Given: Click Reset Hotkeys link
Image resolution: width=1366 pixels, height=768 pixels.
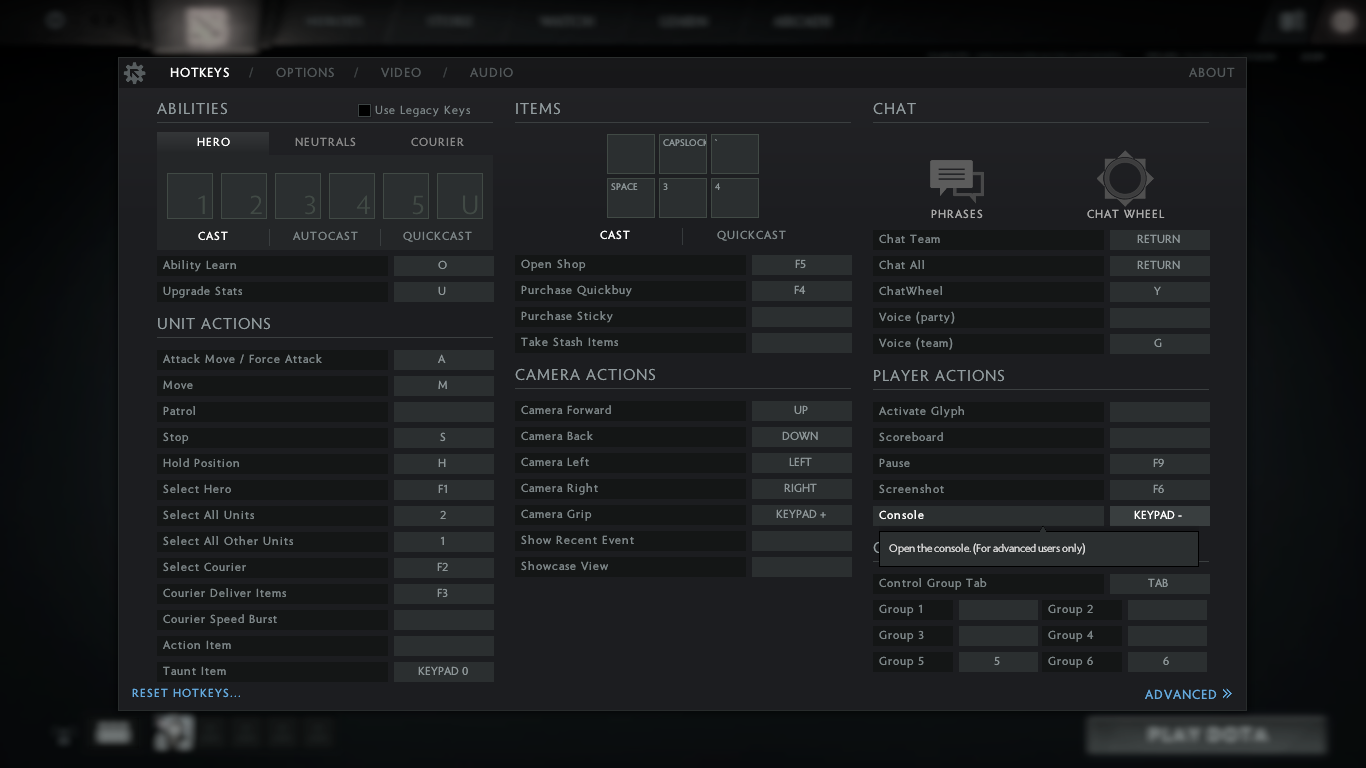Looking at the screenshot, I should [x=186, y=693].
